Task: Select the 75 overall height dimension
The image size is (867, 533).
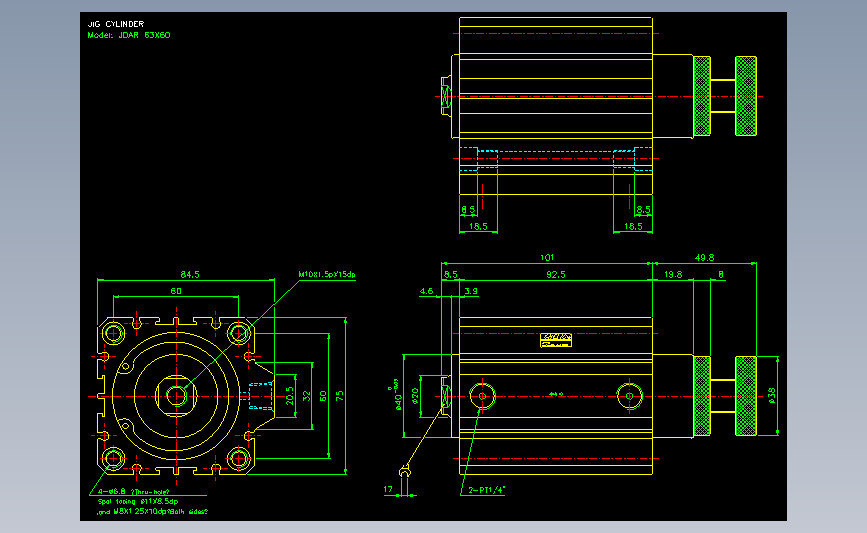Action: [340, 396]
